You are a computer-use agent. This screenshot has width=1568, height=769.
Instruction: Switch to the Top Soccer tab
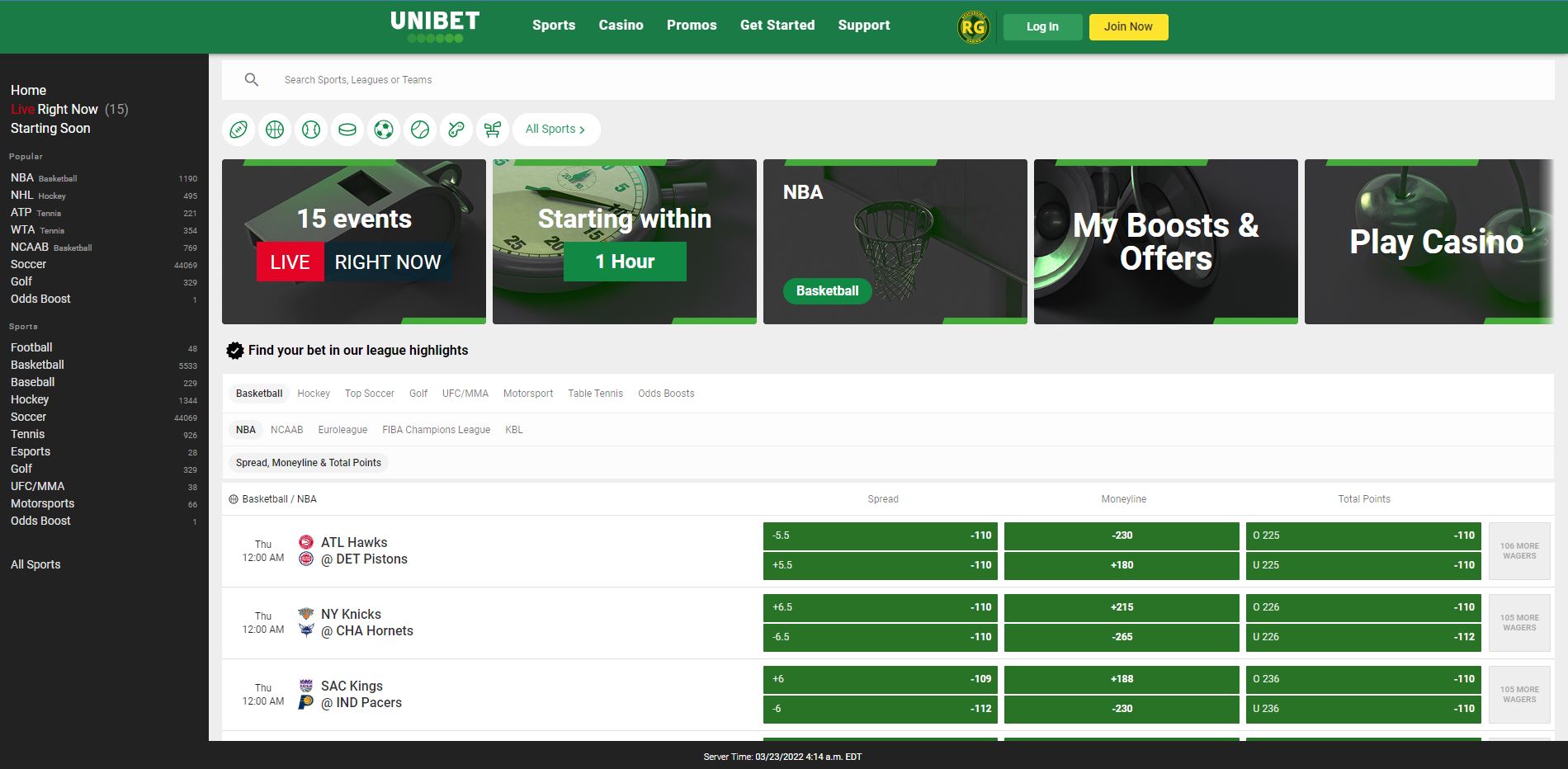pyautogui.click(x=370, y=394)
